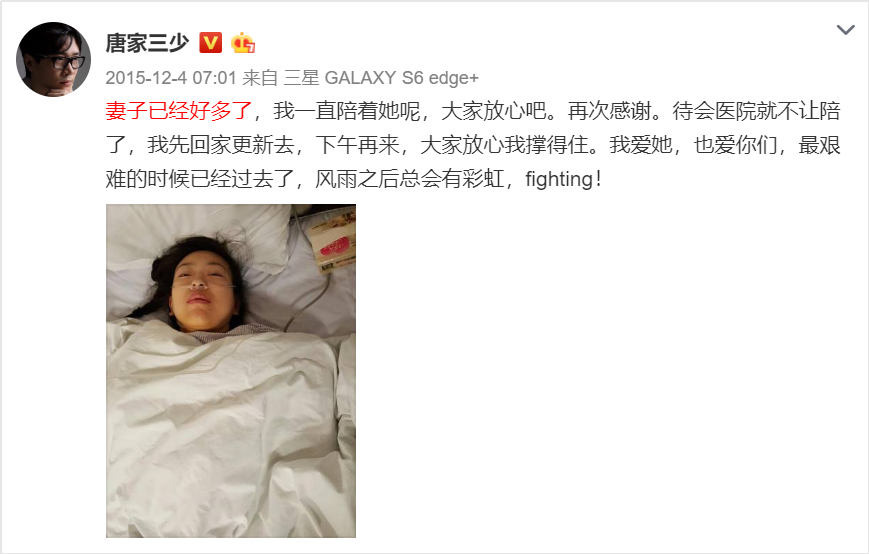The image size is (869, 554).
Task: Click the timestamp 2015-12-4 07:01
Action: [x=171, y=78]
